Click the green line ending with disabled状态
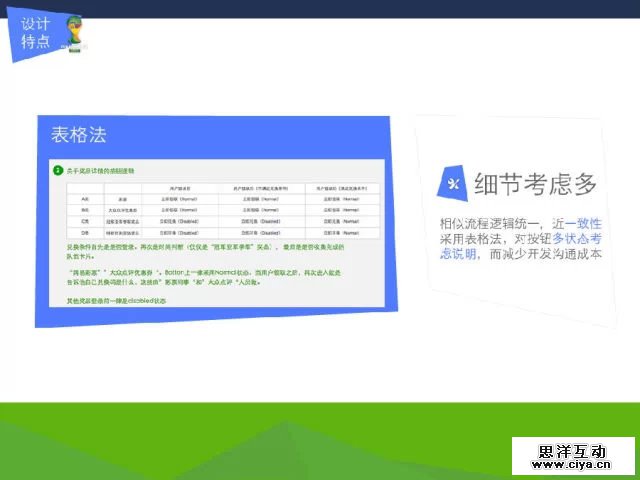Viewport: 640px width, 480px height. [116, 301]
